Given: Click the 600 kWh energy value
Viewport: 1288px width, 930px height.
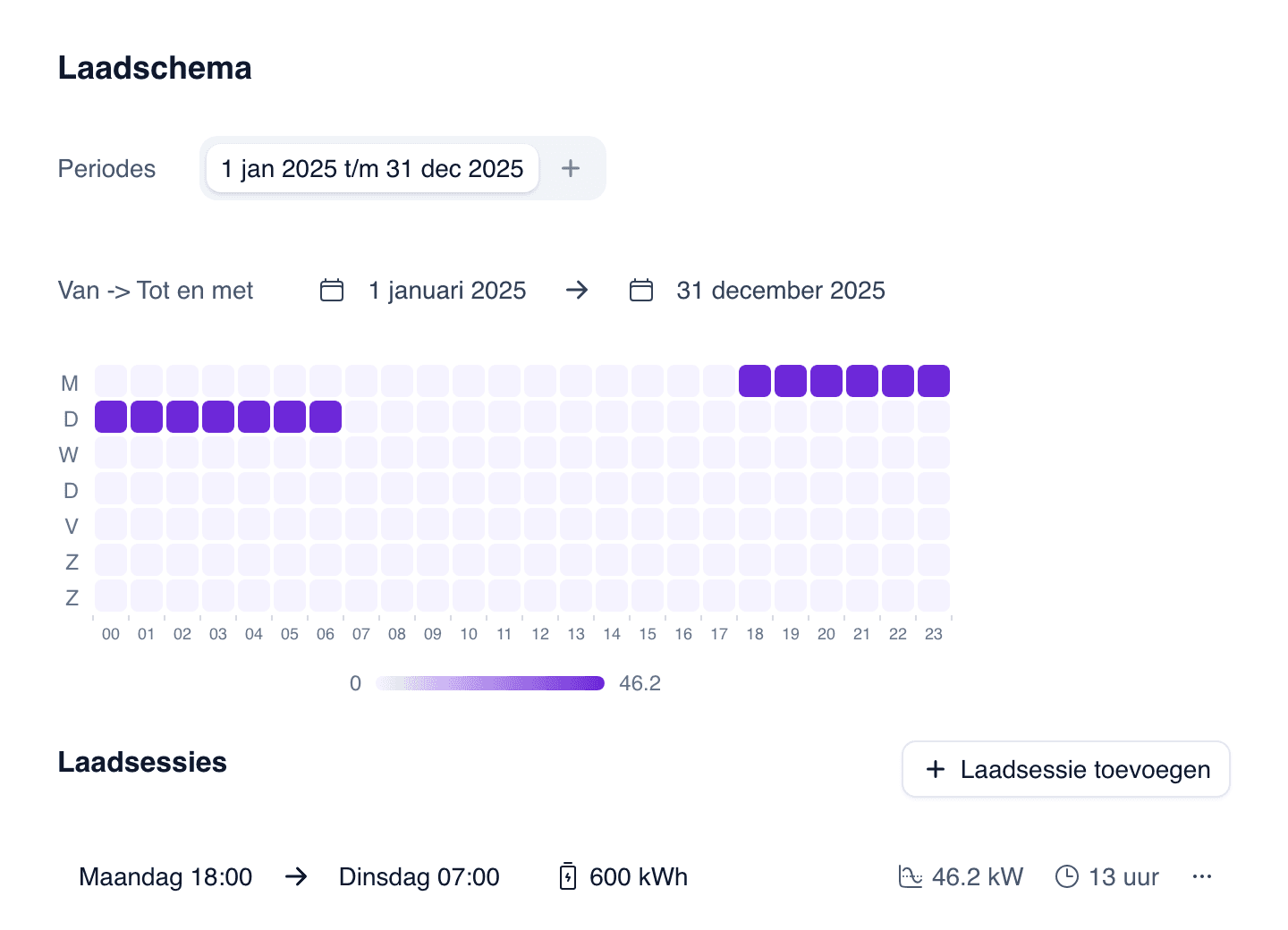Looking at the screenshot, I should pyautogui.click(x=639, y=876).
